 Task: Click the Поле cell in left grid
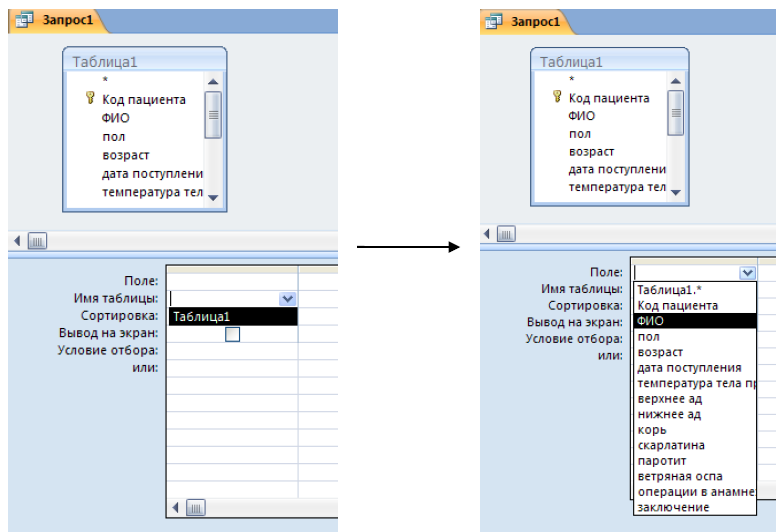pyautogui.click(x=232, y=282)
